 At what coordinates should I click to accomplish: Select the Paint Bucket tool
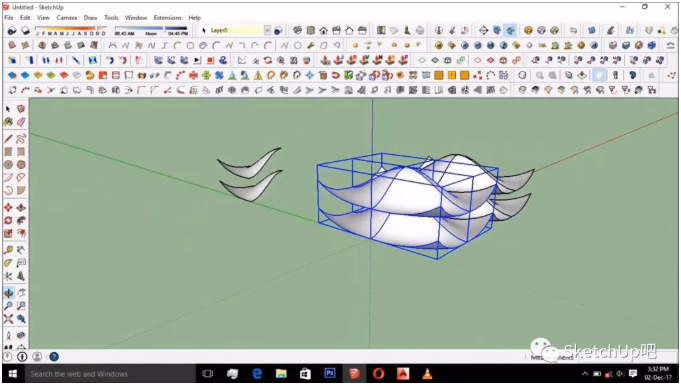[x=8, y=122]
